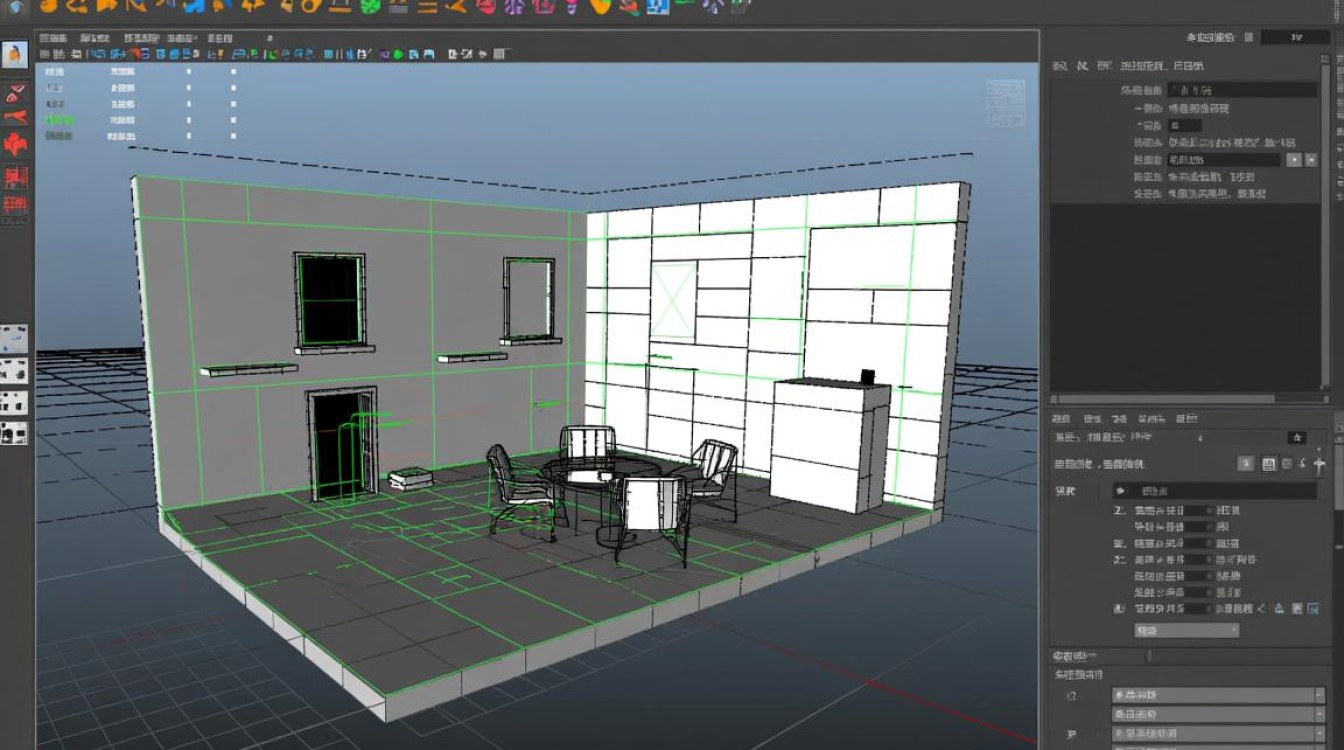Toggle first white checkbox in viewport stats first row
Screen dimensions: 1344x750
tap(189, 72)
